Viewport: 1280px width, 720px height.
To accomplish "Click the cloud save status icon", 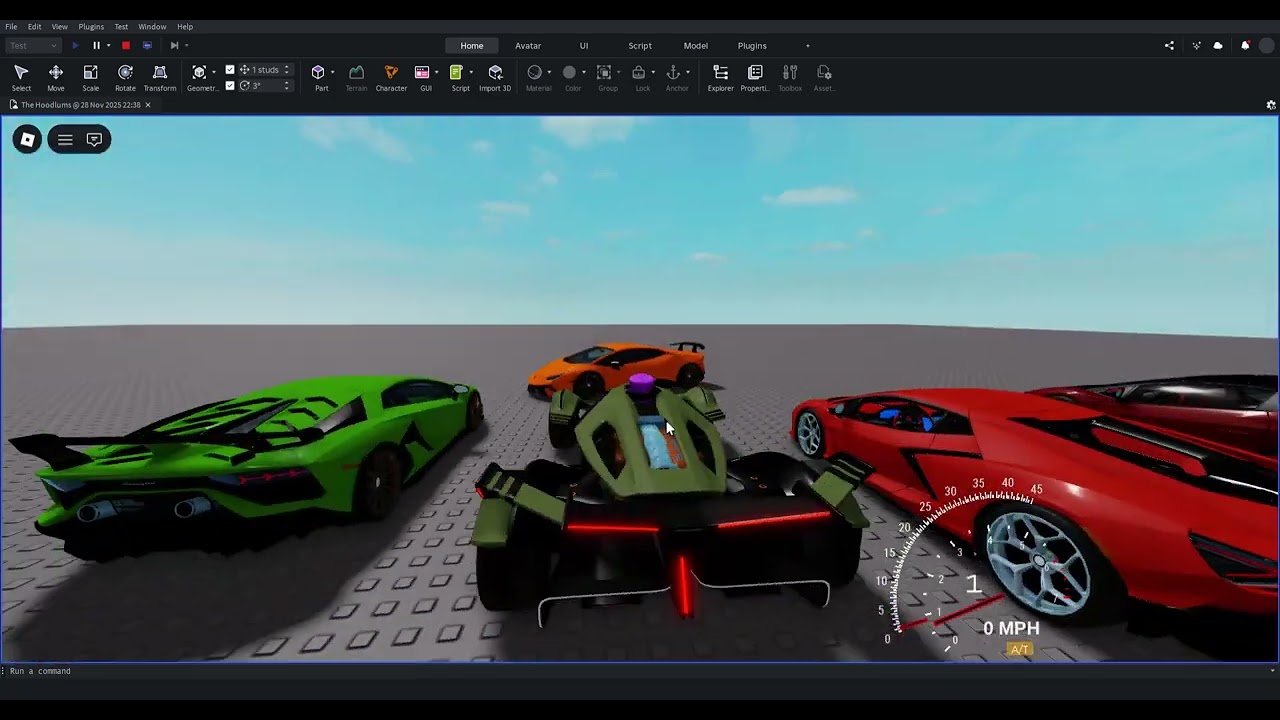I will coord(1218,45).
